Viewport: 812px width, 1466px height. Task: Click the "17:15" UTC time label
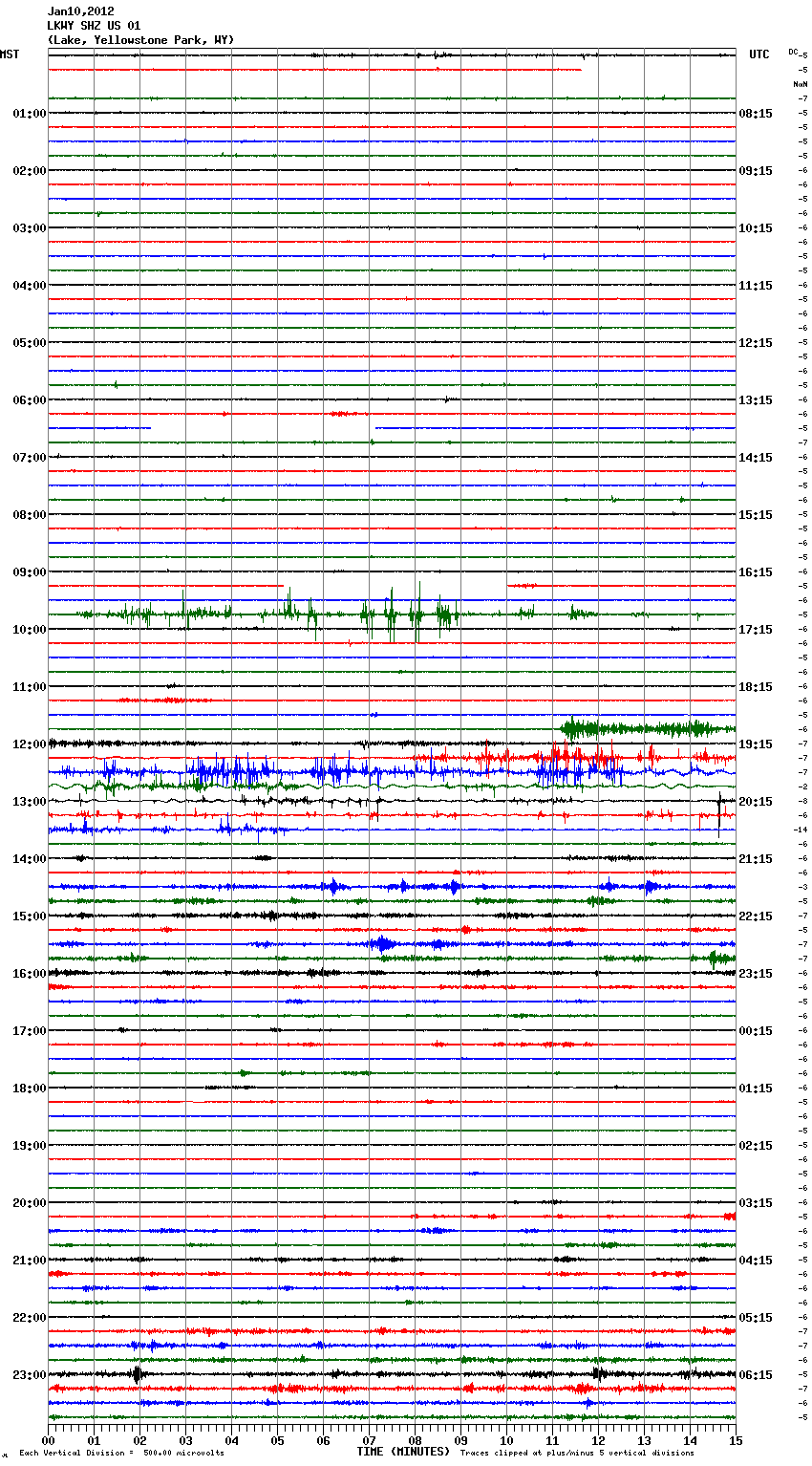[756, 630]
